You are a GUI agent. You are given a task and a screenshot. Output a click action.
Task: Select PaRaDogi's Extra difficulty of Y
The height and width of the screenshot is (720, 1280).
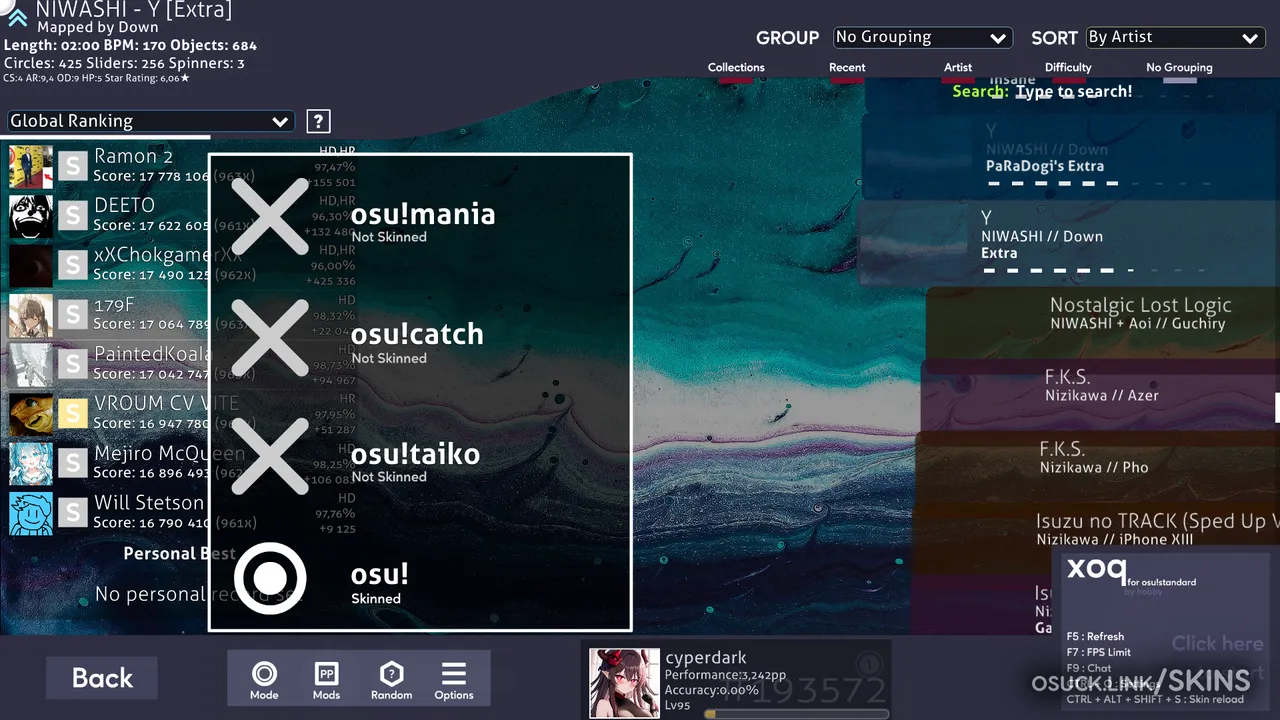(x=1072, y=155)
